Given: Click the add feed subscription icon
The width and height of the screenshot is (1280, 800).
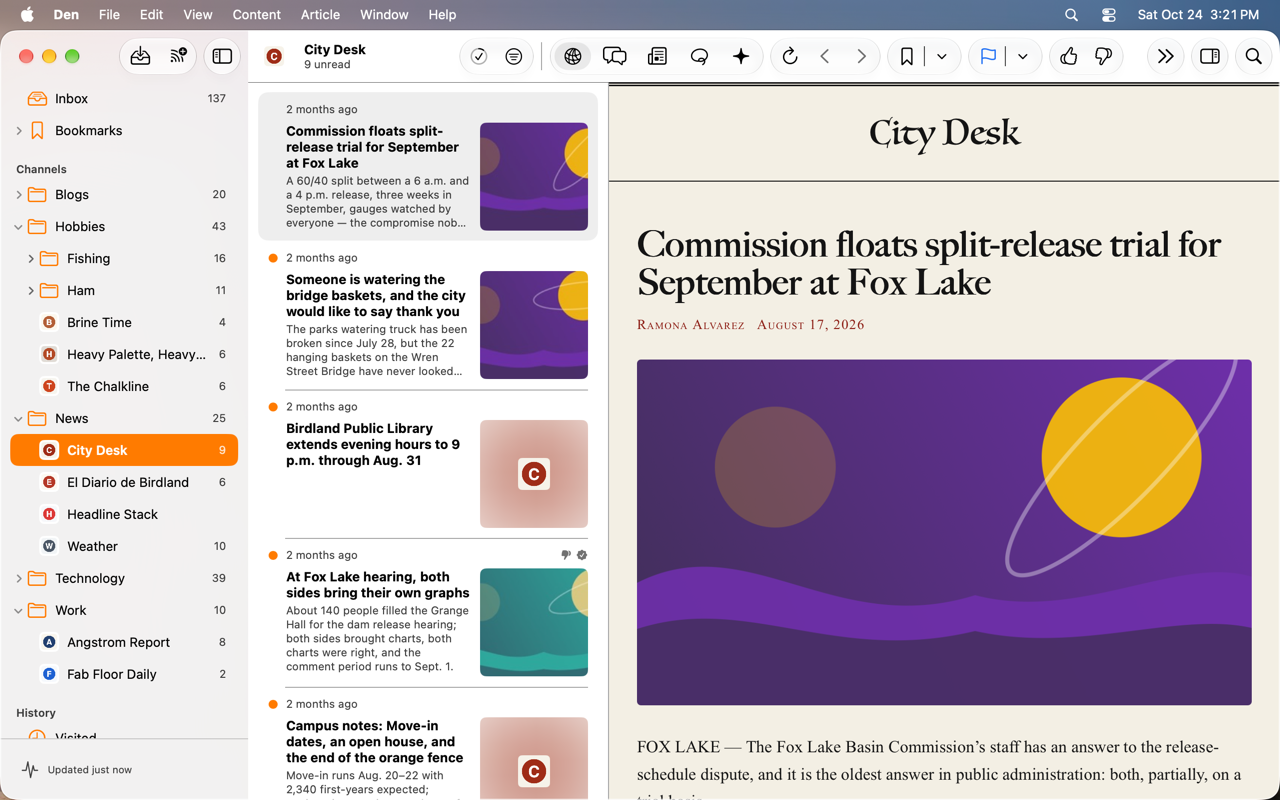Looking at the screenshot, I should tap(178, 57).
